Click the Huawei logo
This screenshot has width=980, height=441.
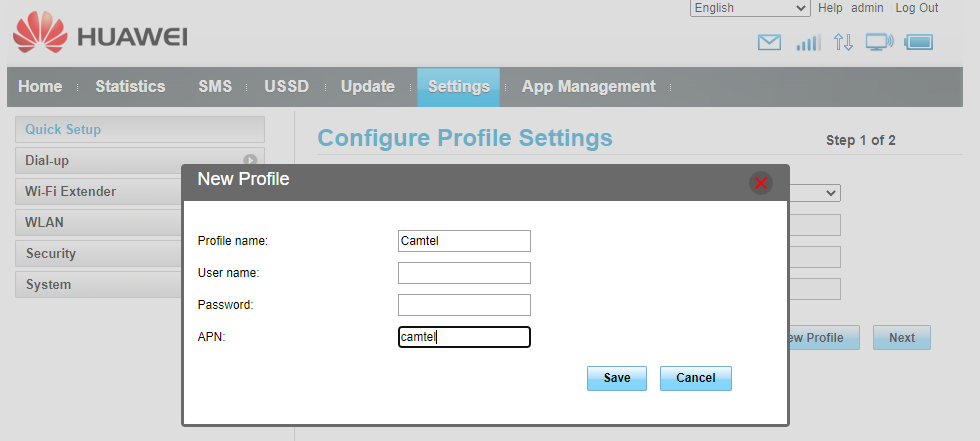tap(100, 32)
